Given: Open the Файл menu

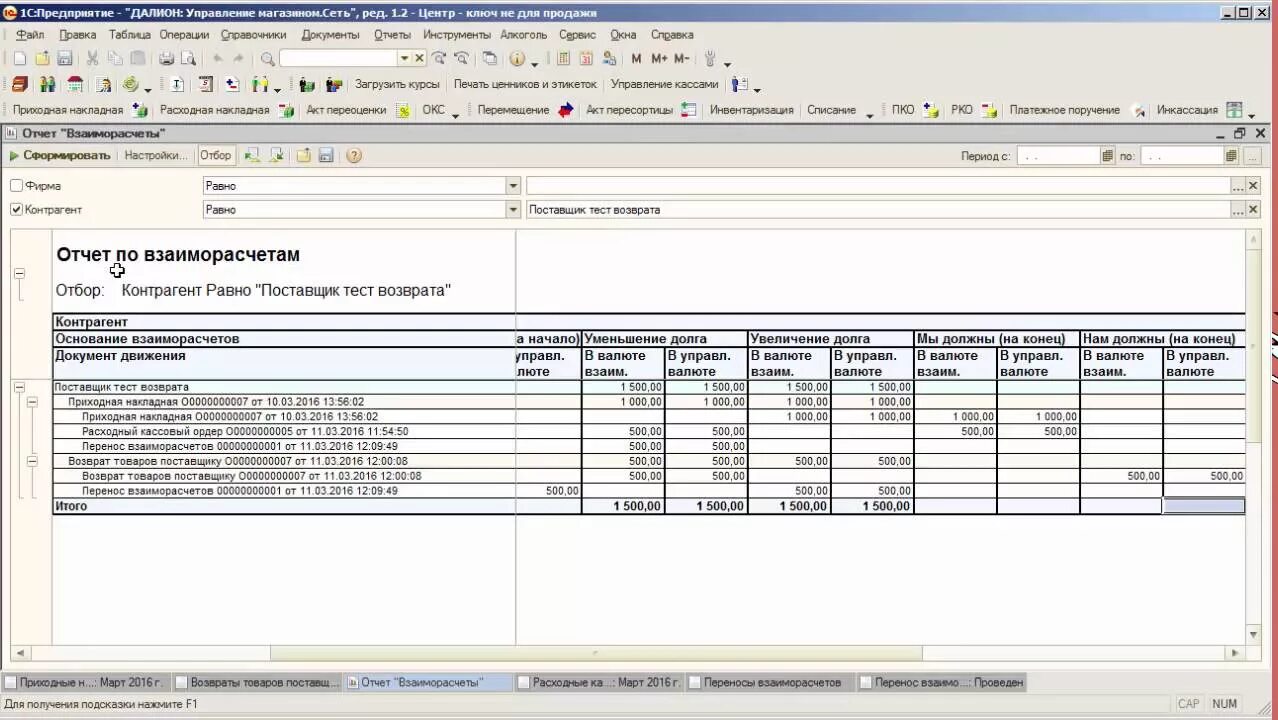Looking at the screenshot, I should point(30,34).
